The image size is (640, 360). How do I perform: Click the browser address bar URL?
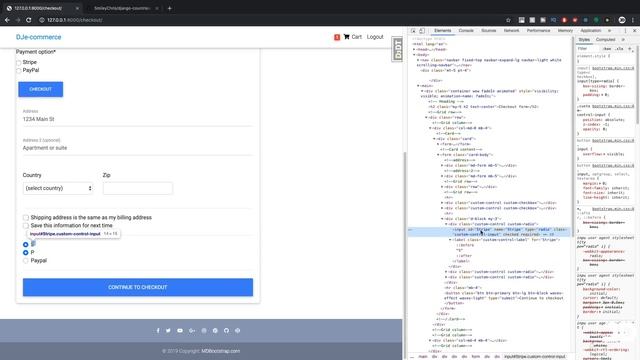75,20
